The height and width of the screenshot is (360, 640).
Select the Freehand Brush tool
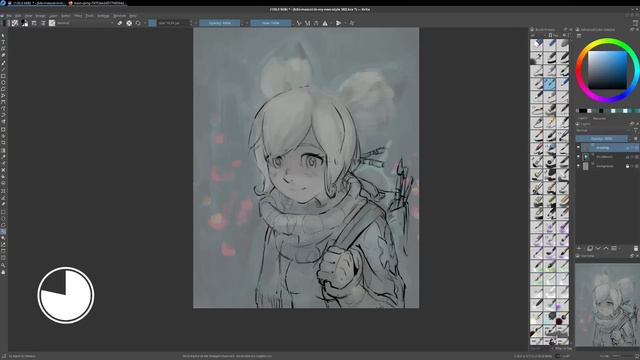[x=3, y=62]
